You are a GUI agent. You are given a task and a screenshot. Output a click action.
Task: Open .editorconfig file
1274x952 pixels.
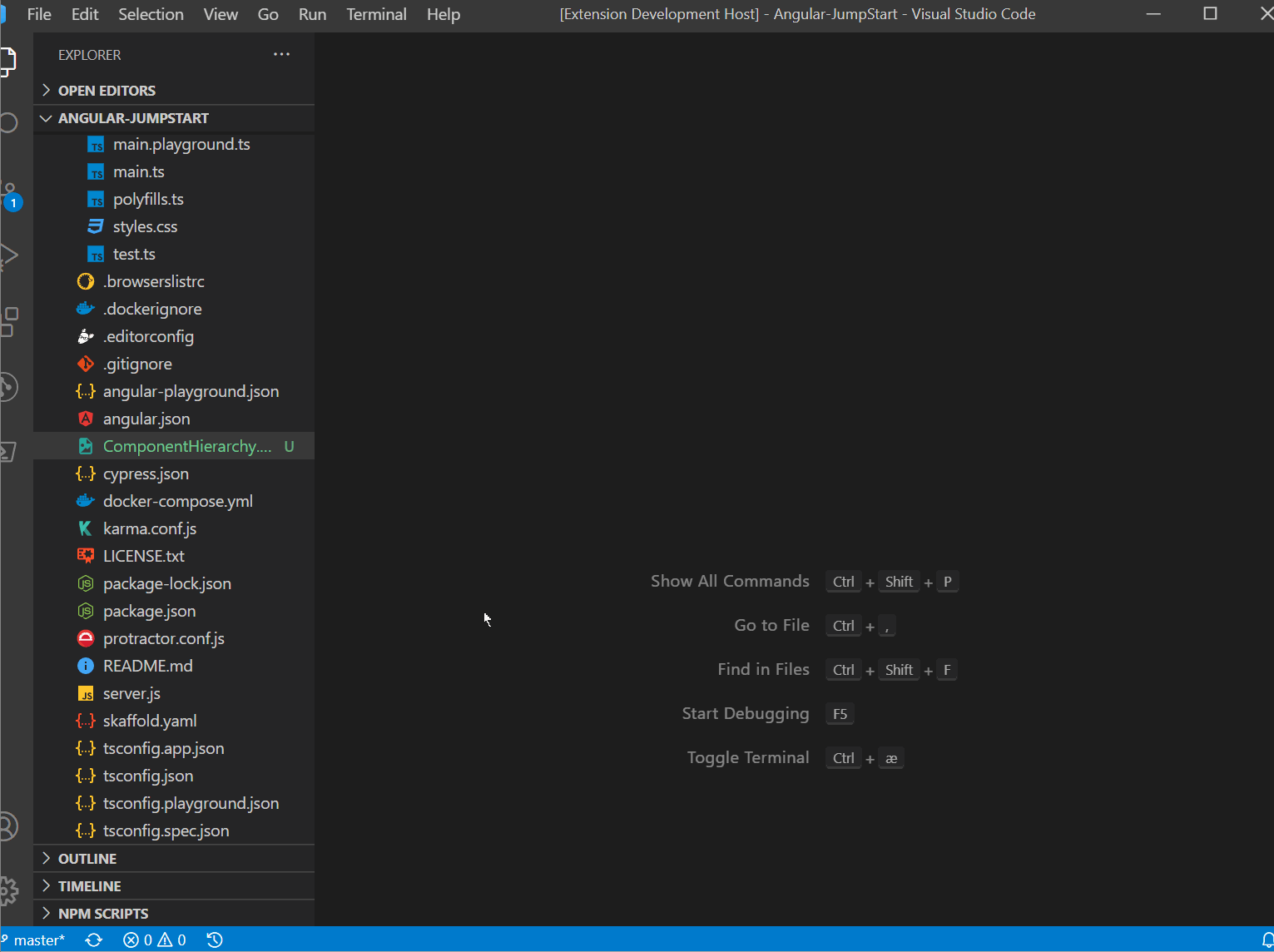pyautogui.click(x=174, y=336)
